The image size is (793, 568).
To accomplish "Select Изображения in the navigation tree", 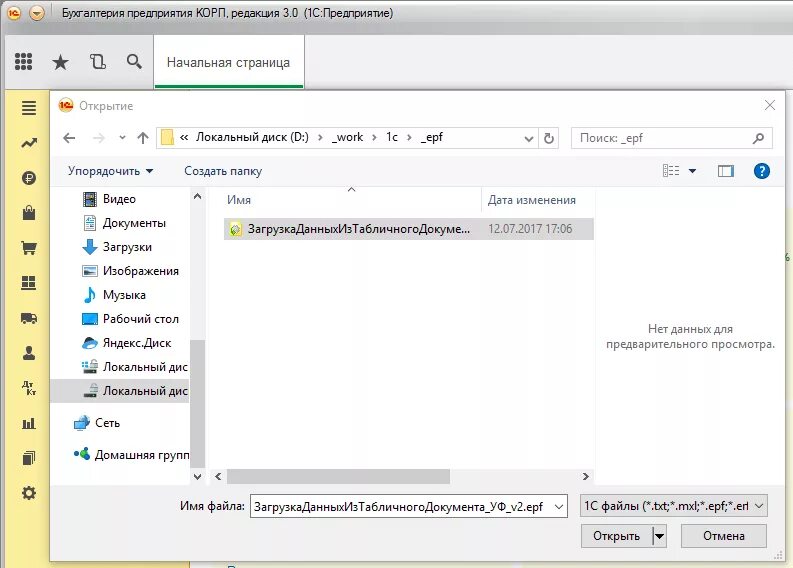I will 130,271.
